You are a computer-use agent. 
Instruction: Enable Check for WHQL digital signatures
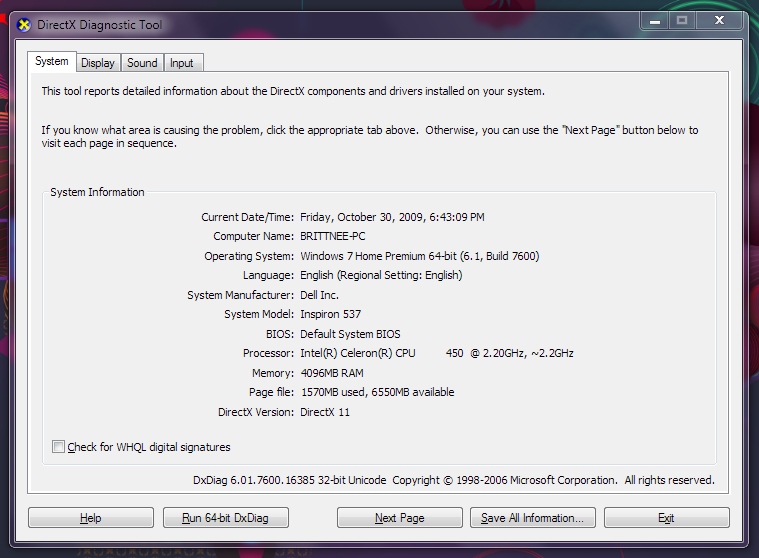coord(59,447)
